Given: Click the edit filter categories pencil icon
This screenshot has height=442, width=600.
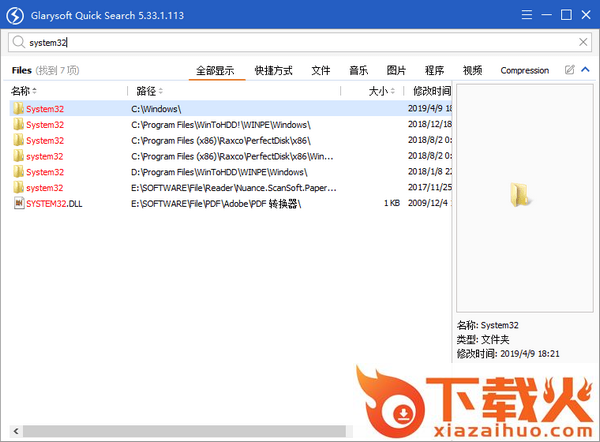Looking at the screenshot, I should coord(569,70).
